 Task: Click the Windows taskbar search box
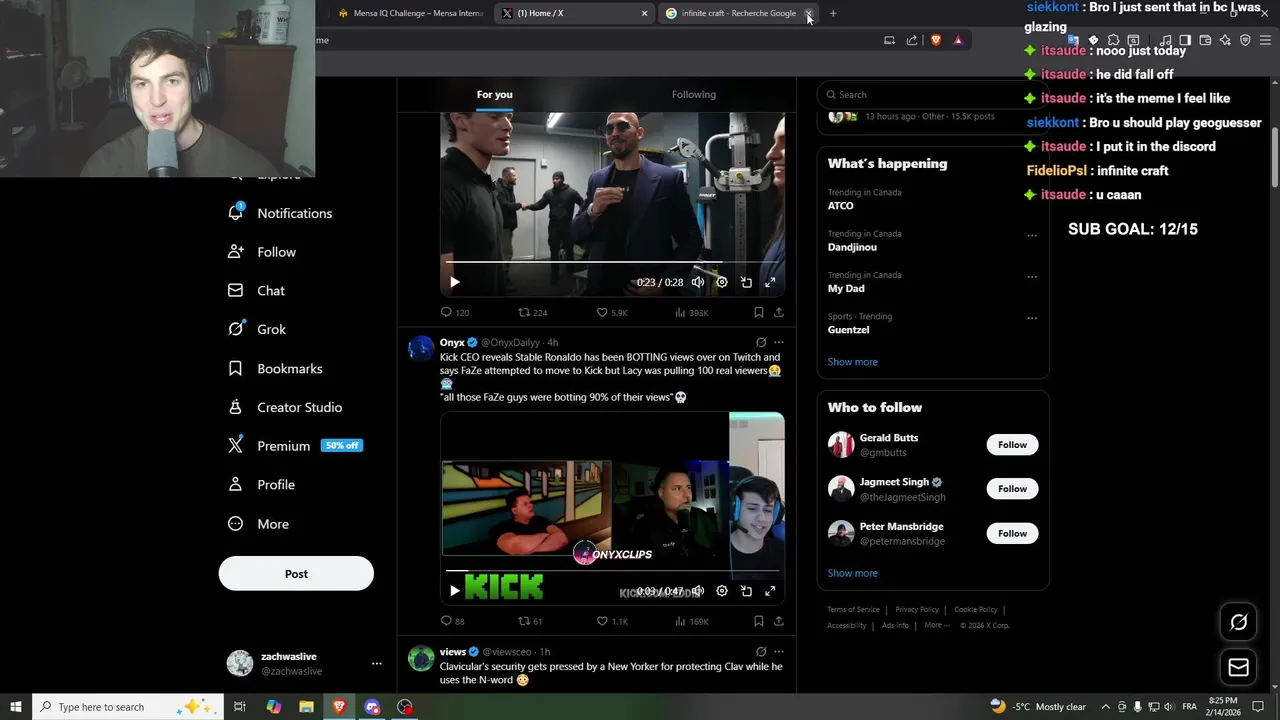pos(127,707)
